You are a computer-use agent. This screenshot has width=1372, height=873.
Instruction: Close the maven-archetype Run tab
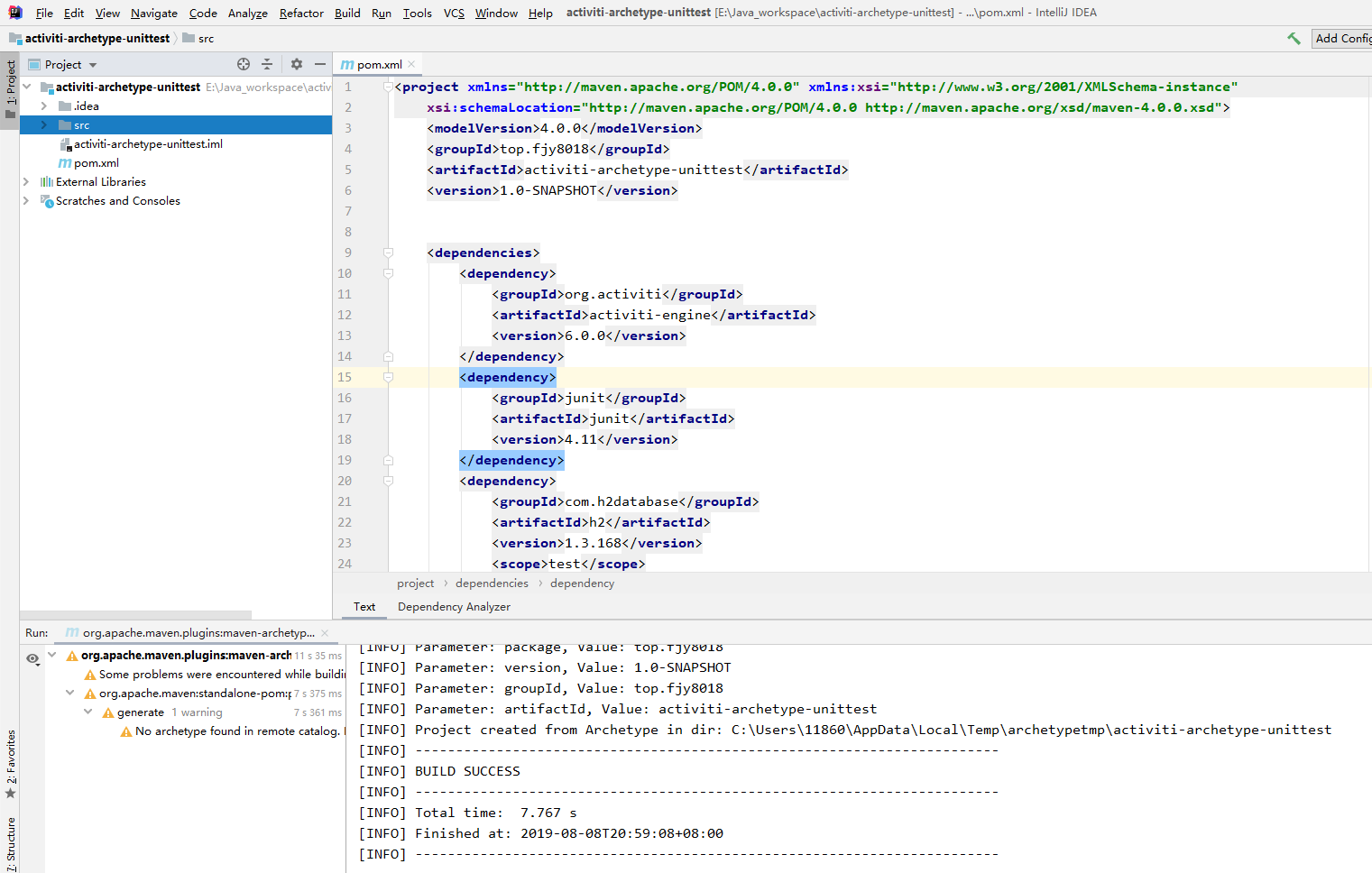325,633
